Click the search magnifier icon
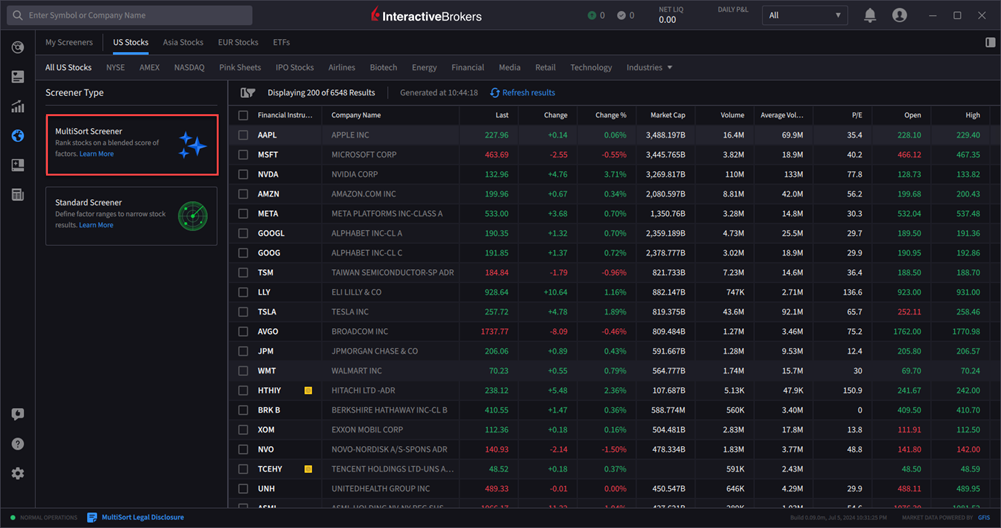1001x528 pixels. (17, 15)
